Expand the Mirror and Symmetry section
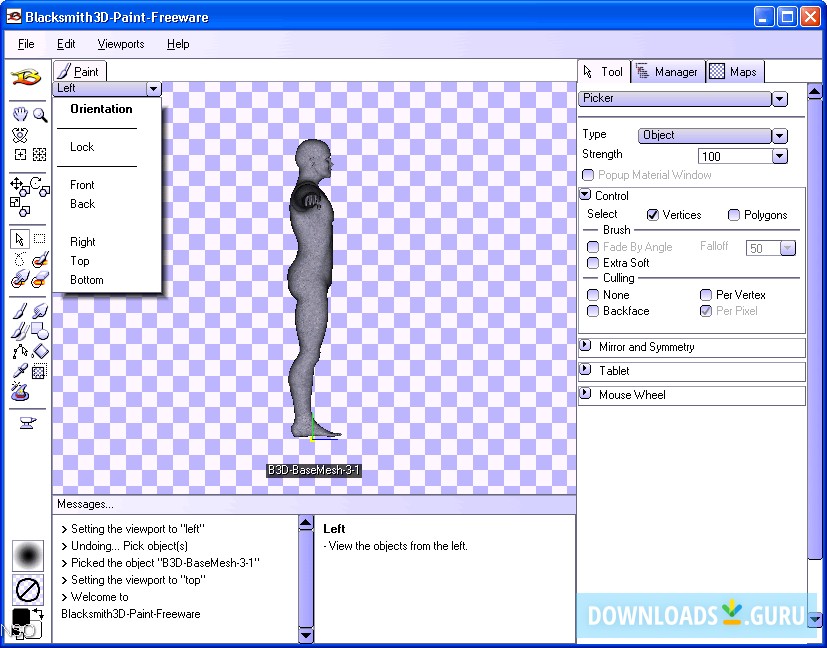This screenshot has width=827, height=648. click(585, 347)
